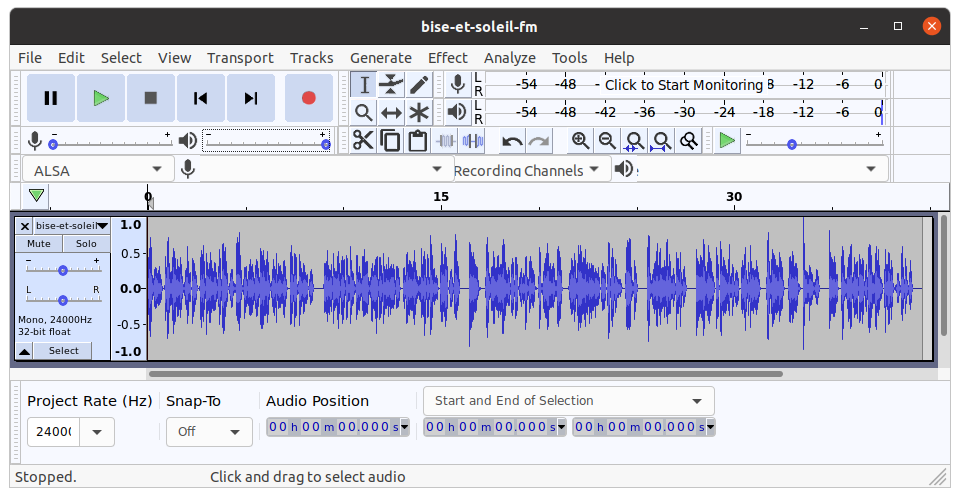The height and width of the screenshot is (497, 960).
Task: Click the Project Rate input field
Action: tap(53, 432)
